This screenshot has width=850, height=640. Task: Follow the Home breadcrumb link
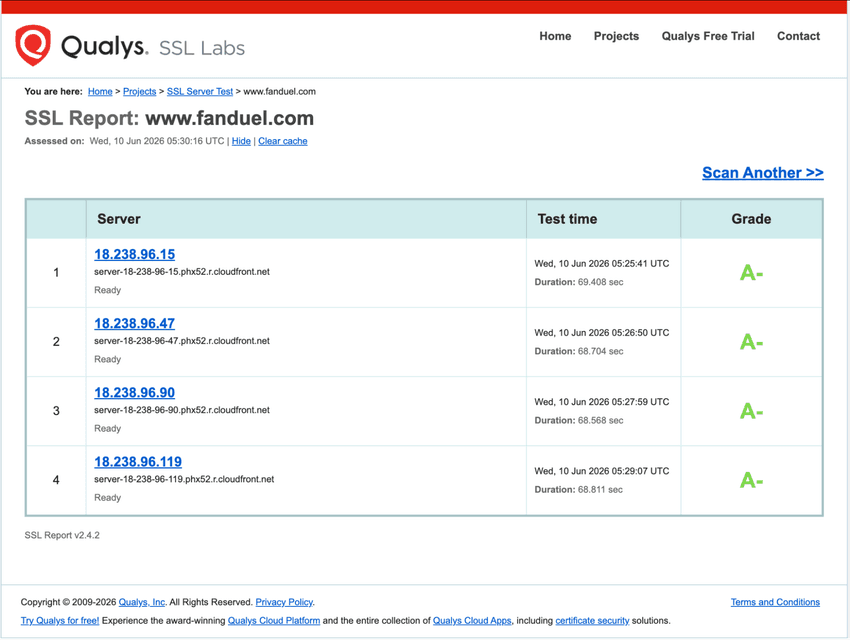(100, 92)
